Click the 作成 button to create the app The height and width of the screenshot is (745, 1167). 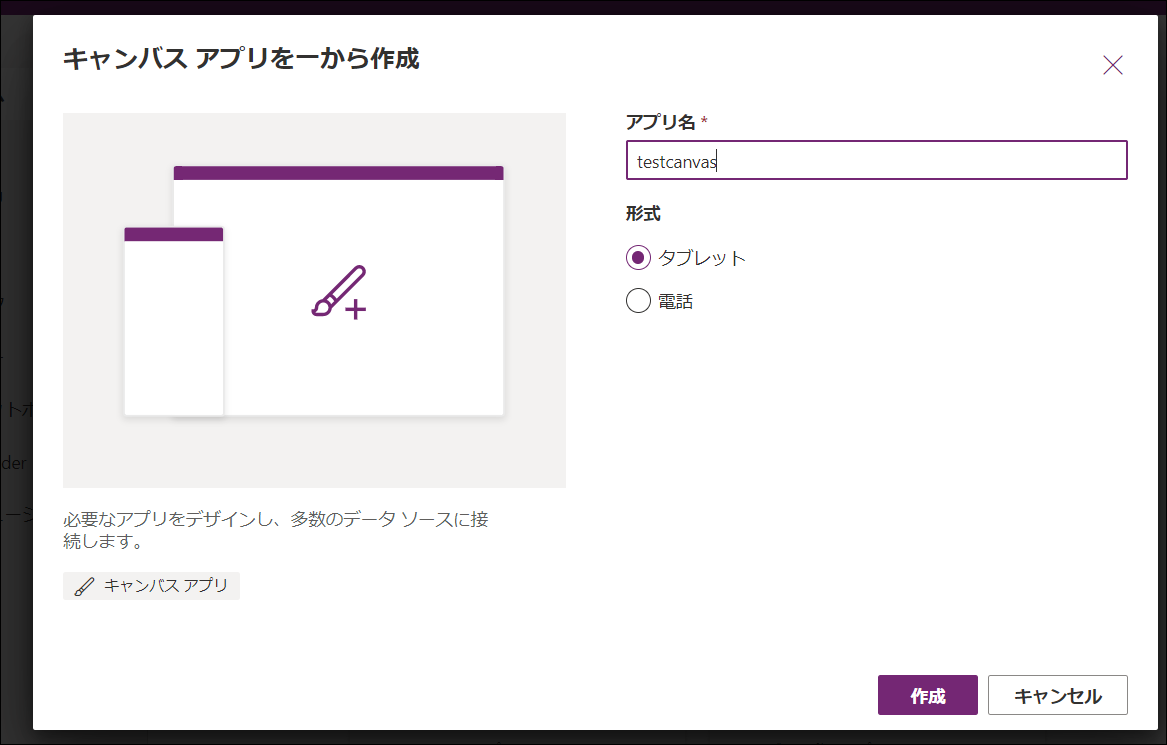[927, 695]
